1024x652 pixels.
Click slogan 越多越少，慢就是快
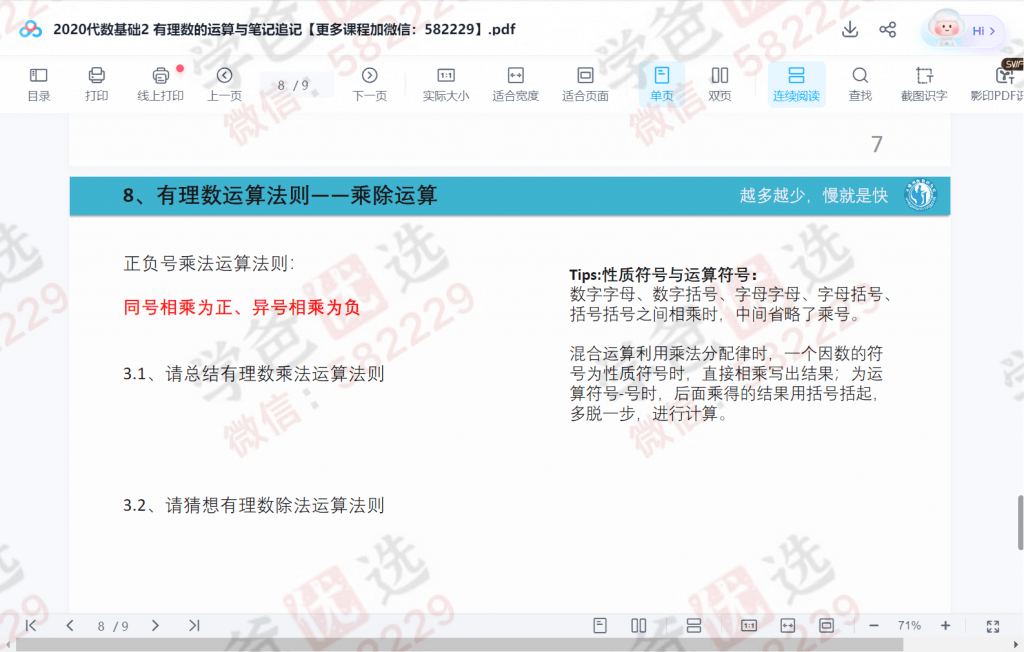point(814,195)
